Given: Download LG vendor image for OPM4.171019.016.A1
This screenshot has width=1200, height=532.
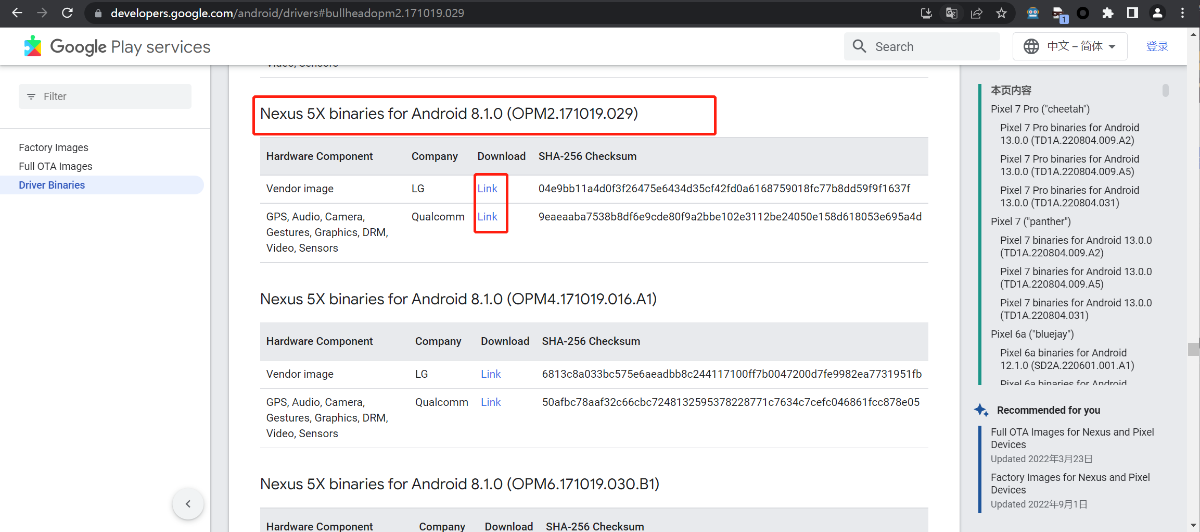Looking at the screenshot, I should point(491,374).
